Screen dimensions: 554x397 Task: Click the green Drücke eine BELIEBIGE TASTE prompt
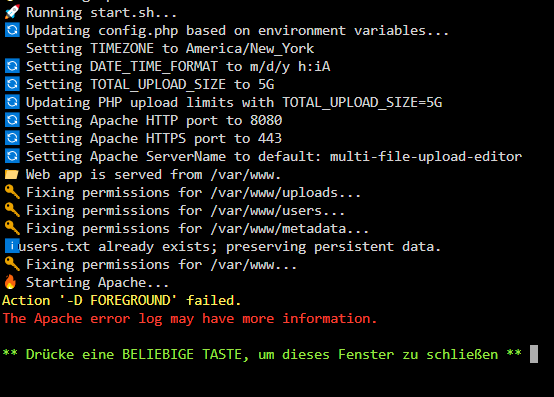coord(262,354)
